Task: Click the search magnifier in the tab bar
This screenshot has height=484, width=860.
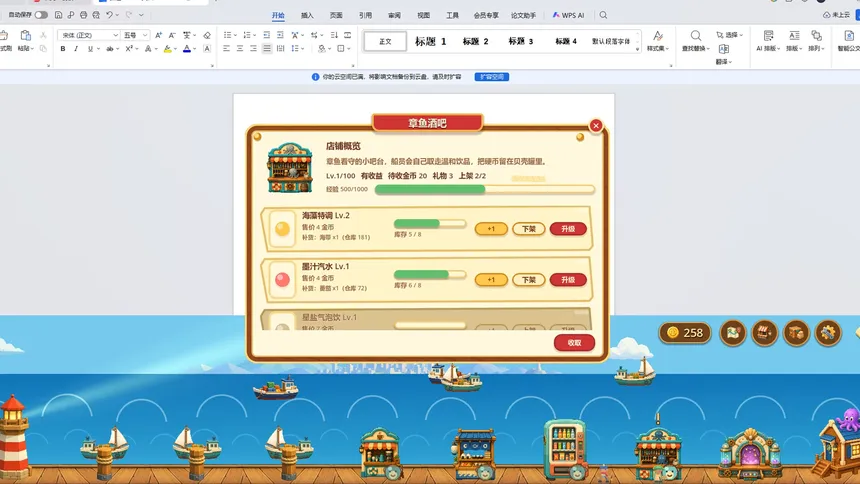Action: click(603, 15)
